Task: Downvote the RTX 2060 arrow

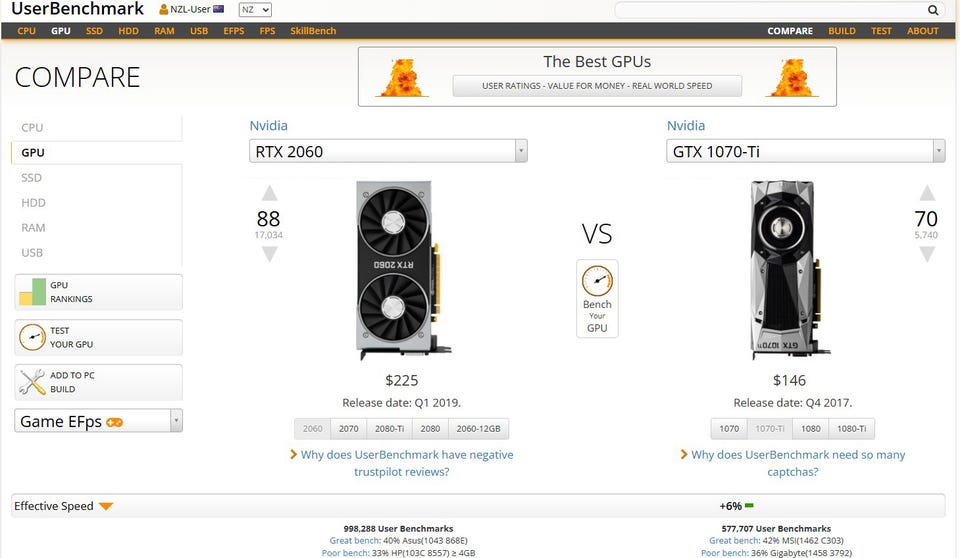Action: (x=269, y=254)
